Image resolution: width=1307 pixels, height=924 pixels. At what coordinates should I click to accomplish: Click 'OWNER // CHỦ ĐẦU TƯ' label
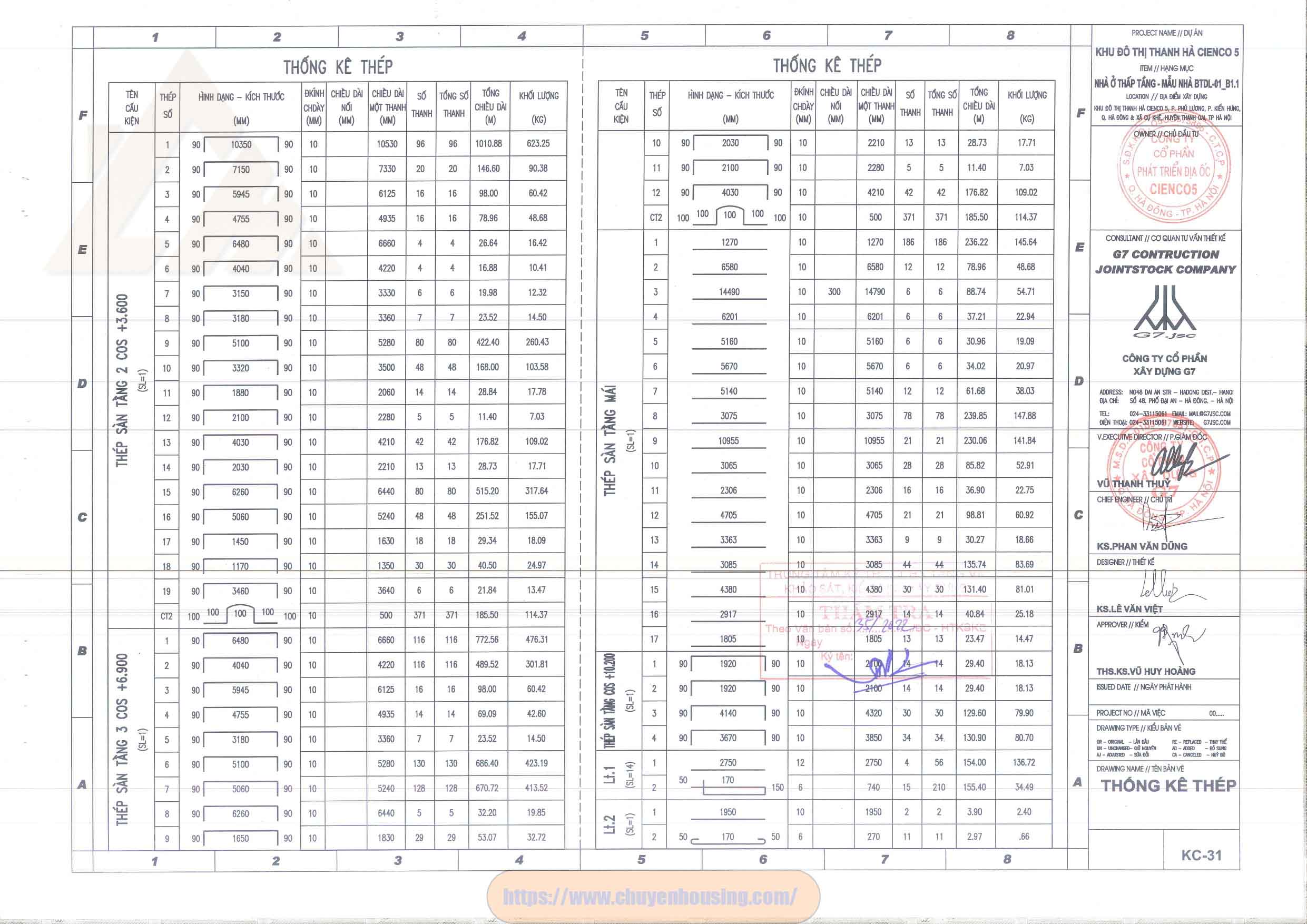[x=1166, y=134]
